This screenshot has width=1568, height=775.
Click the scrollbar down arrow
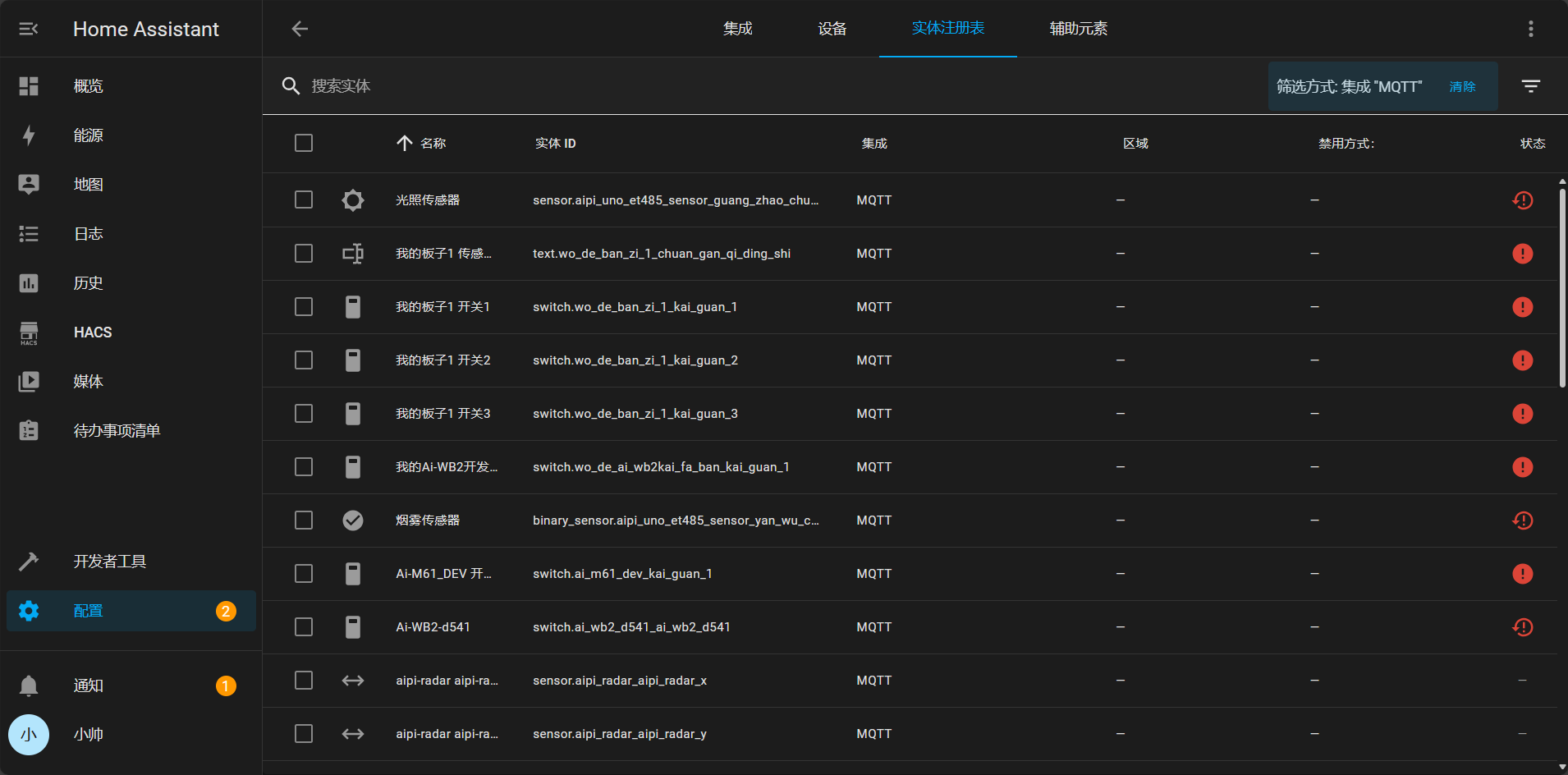[1562, 767]
